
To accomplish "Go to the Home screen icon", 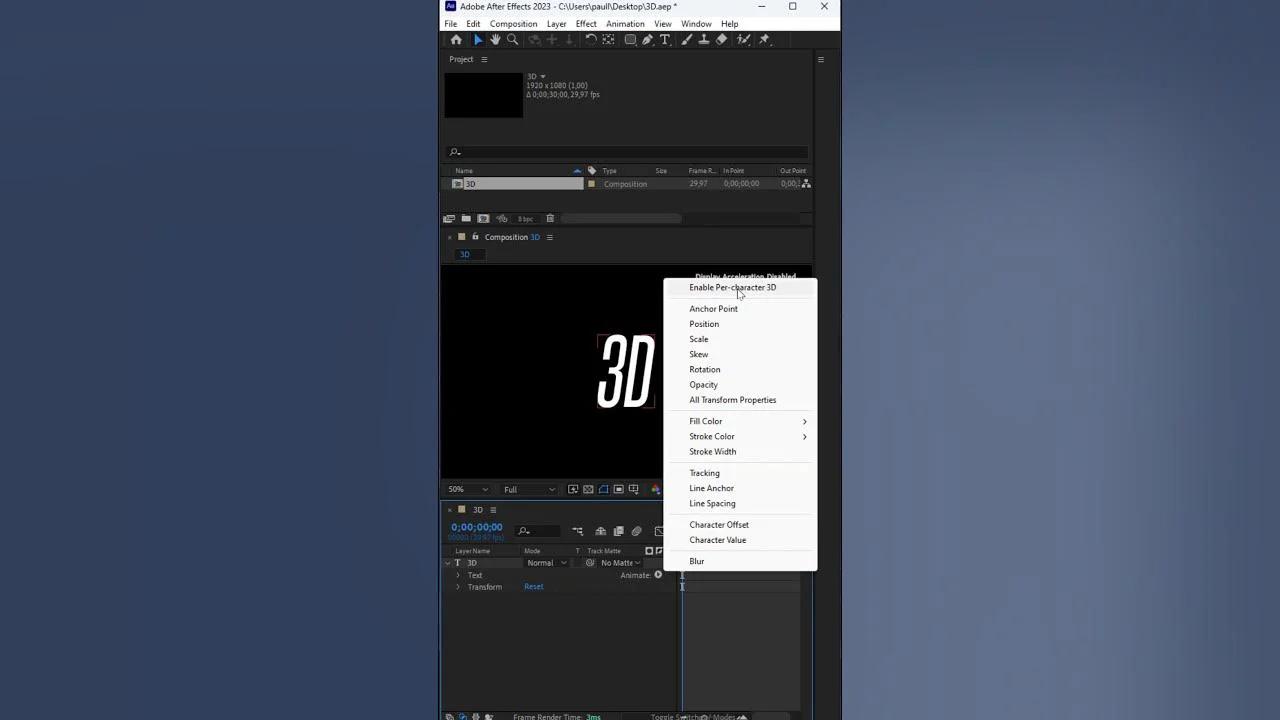I will (456, 40).
